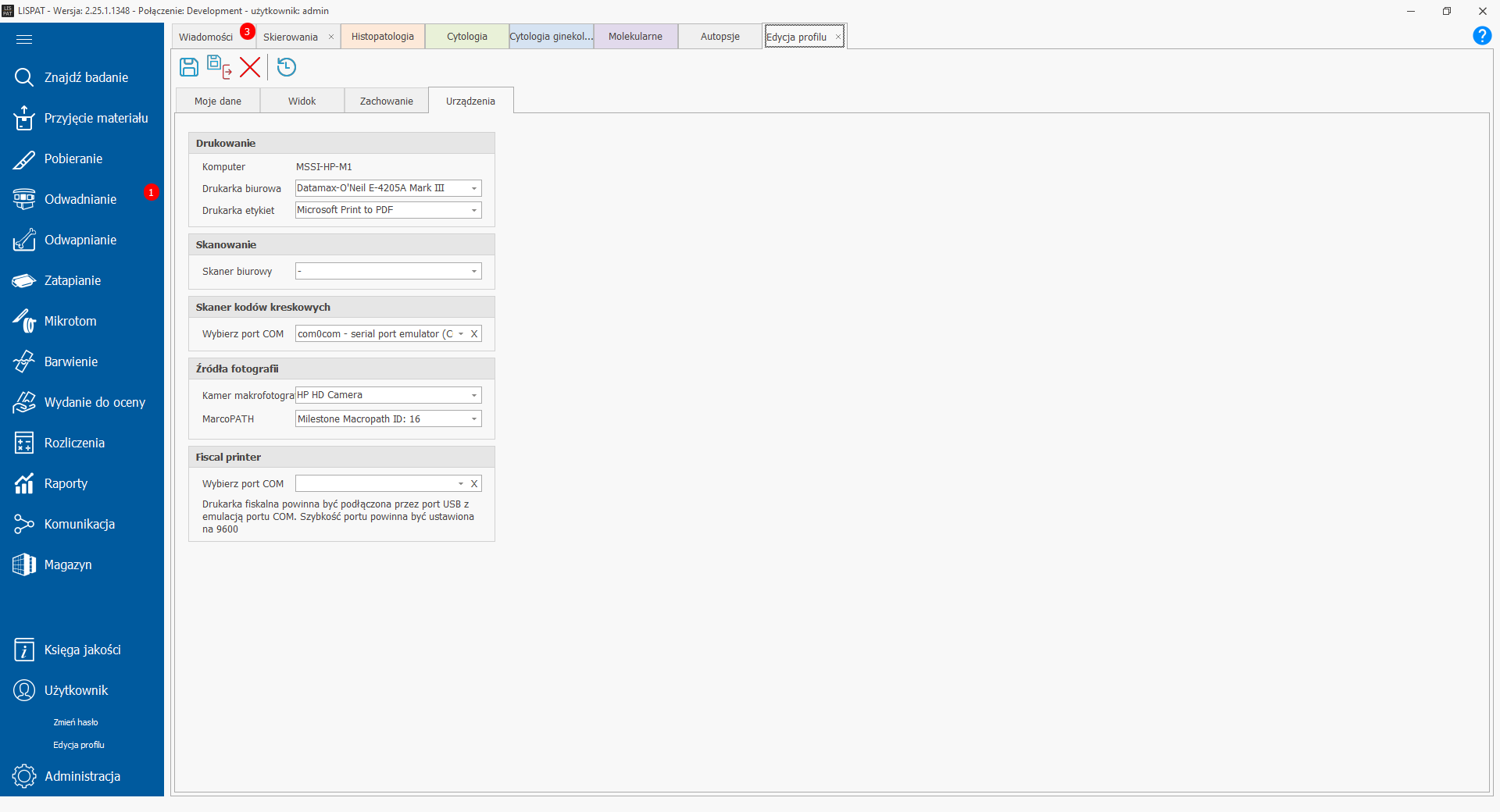1500x812 pixels.
Task: Expand the Drukarka etykiet dropdown
Action: point(473,210)
